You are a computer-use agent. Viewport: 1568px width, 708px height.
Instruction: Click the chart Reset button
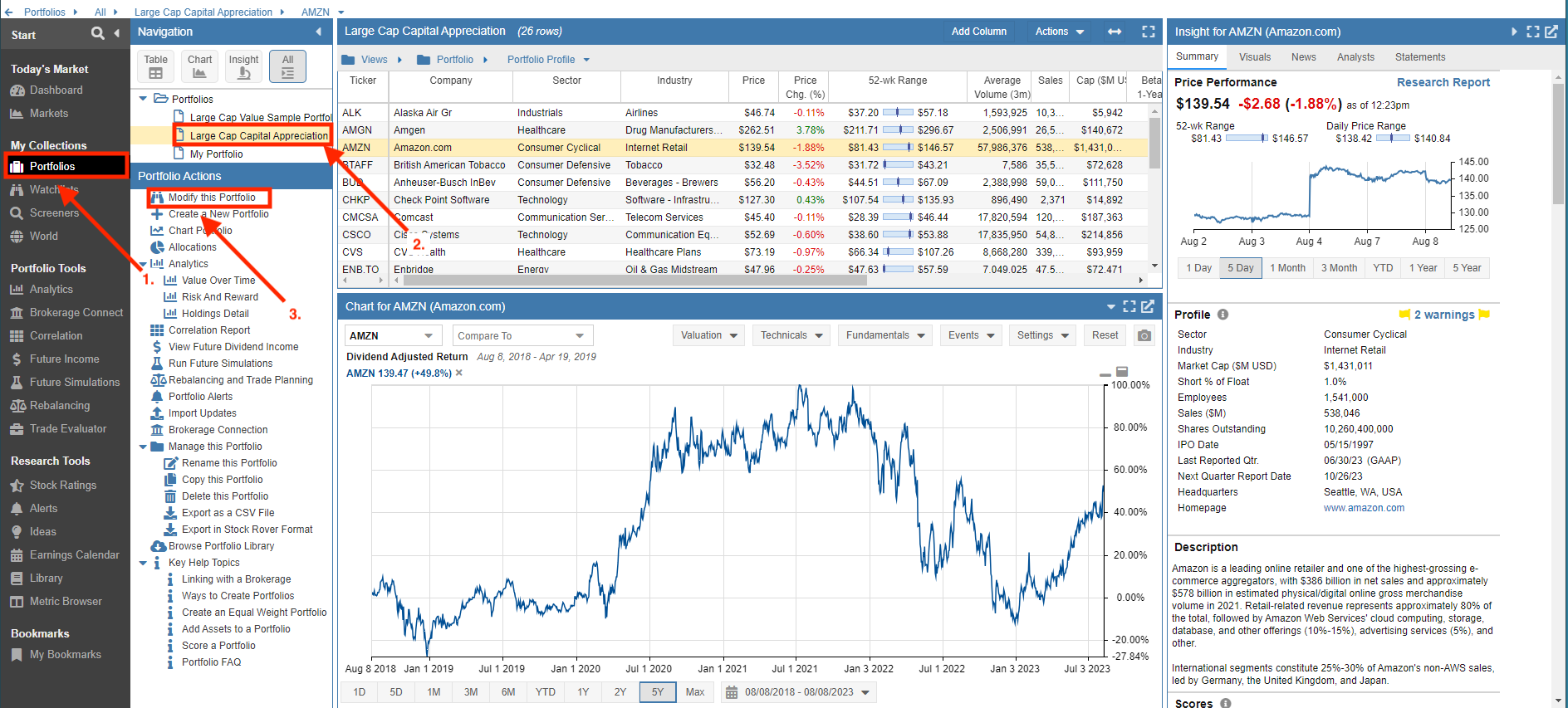tap(1105, 335)
